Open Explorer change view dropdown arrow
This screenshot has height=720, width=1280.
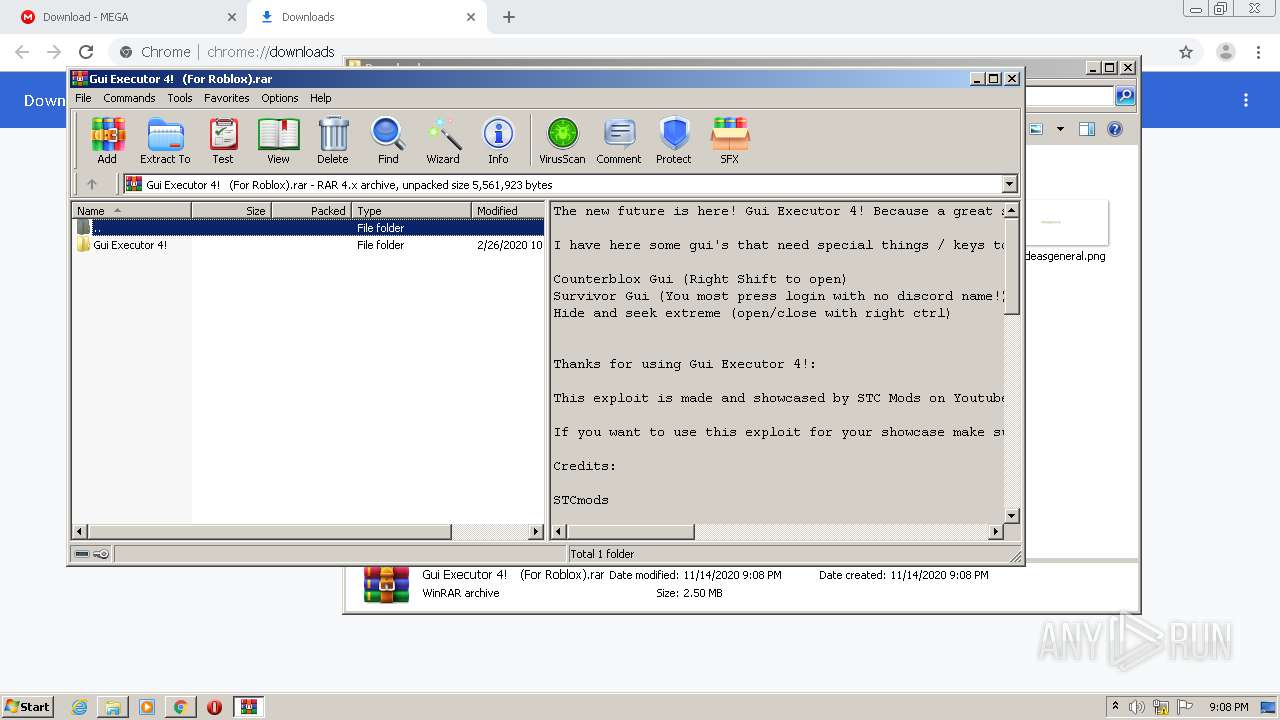tap(1060, 129)
